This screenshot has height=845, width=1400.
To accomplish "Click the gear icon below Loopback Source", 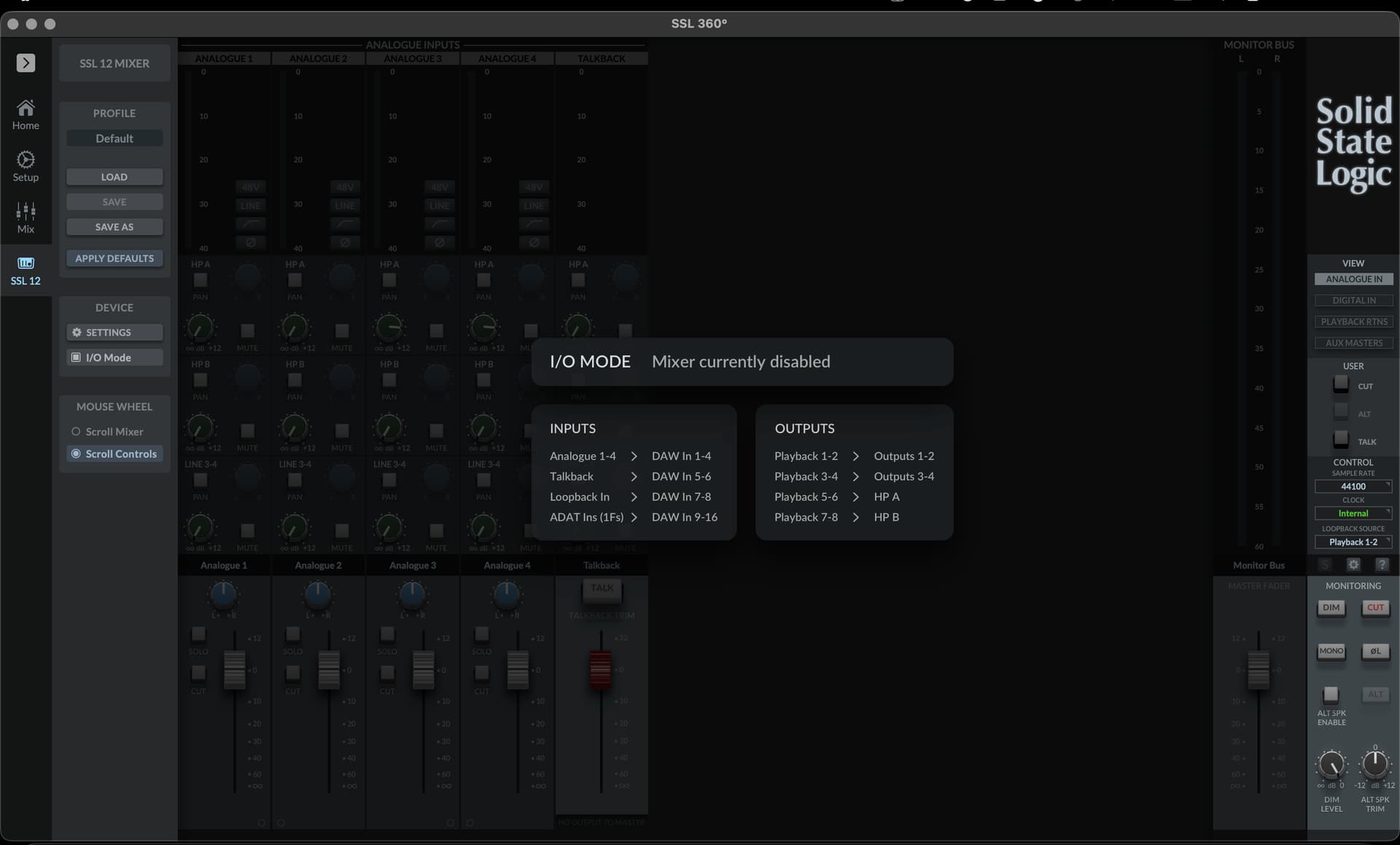I will click(x=1353, y=565).
